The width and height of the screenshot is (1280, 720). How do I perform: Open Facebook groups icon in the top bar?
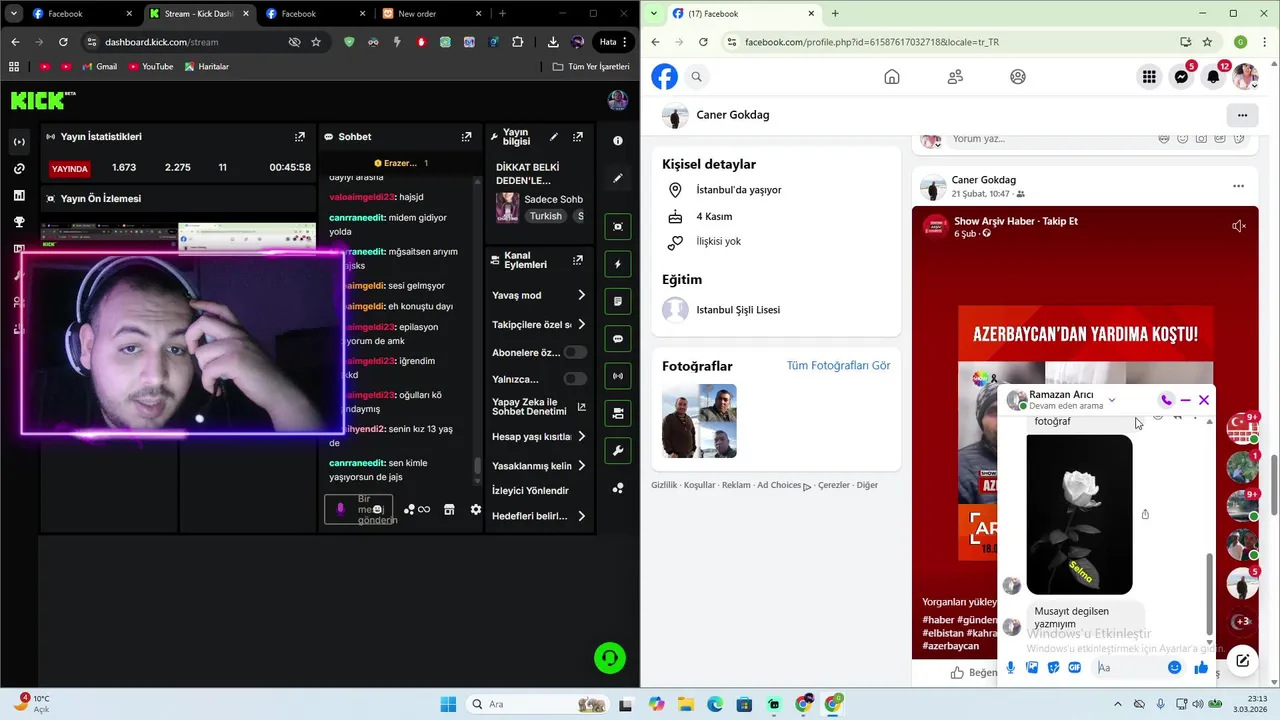pos(1018,77)
